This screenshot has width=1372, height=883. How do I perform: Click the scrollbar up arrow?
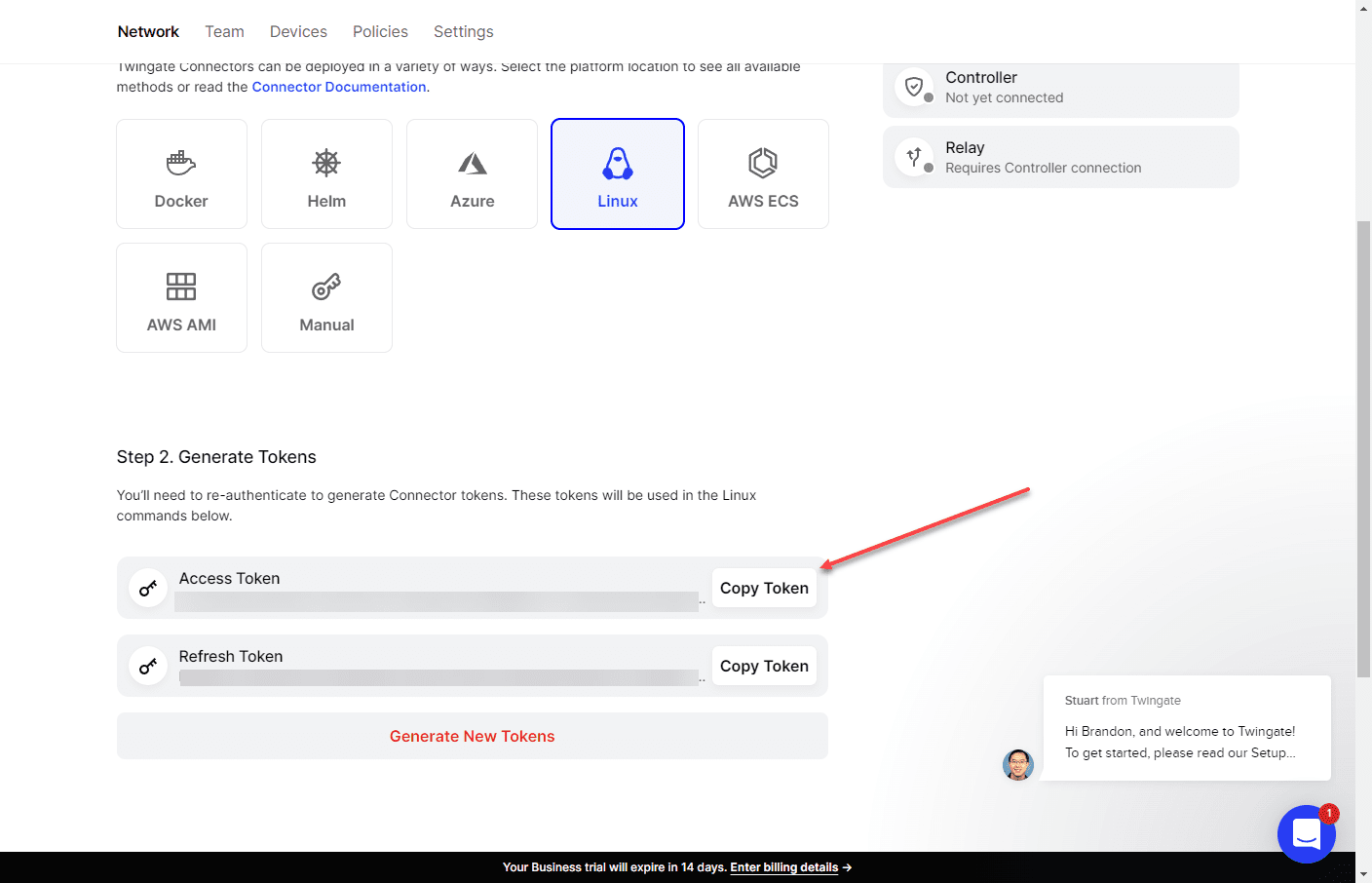click(x=1363, y=8)
